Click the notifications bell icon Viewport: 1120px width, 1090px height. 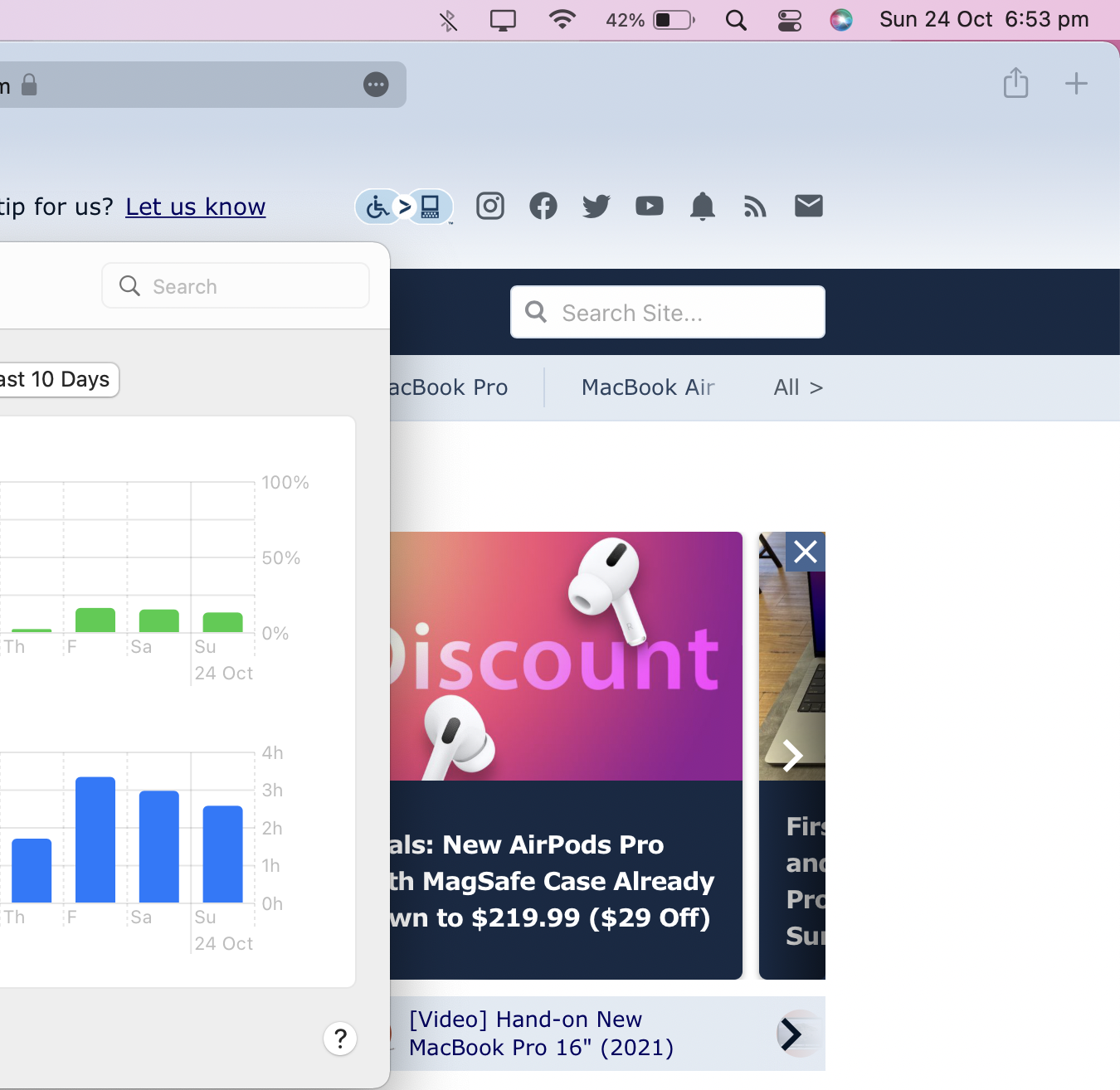(703, 206)
